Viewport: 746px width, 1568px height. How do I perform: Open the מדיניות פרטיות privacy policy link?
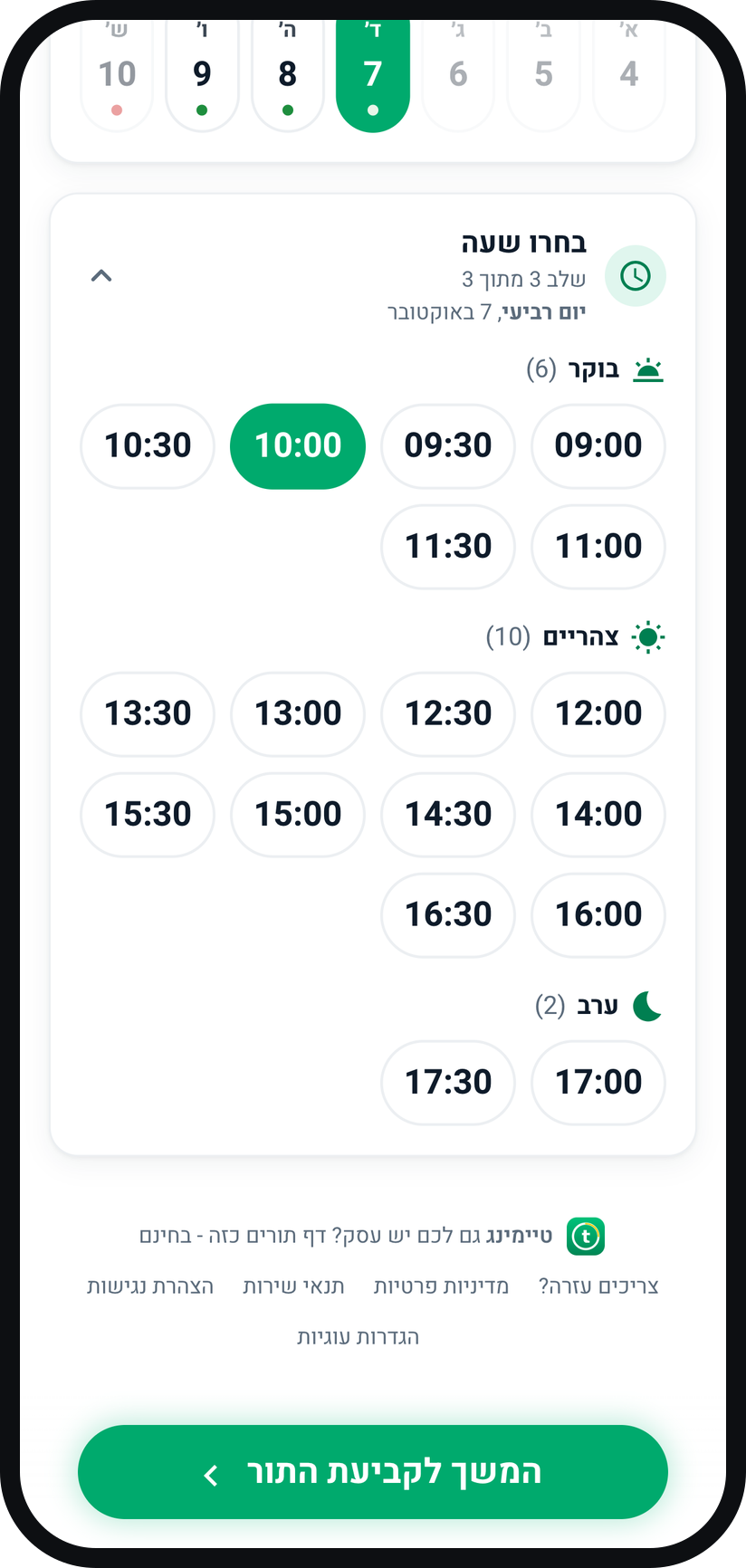[441, 1286]
